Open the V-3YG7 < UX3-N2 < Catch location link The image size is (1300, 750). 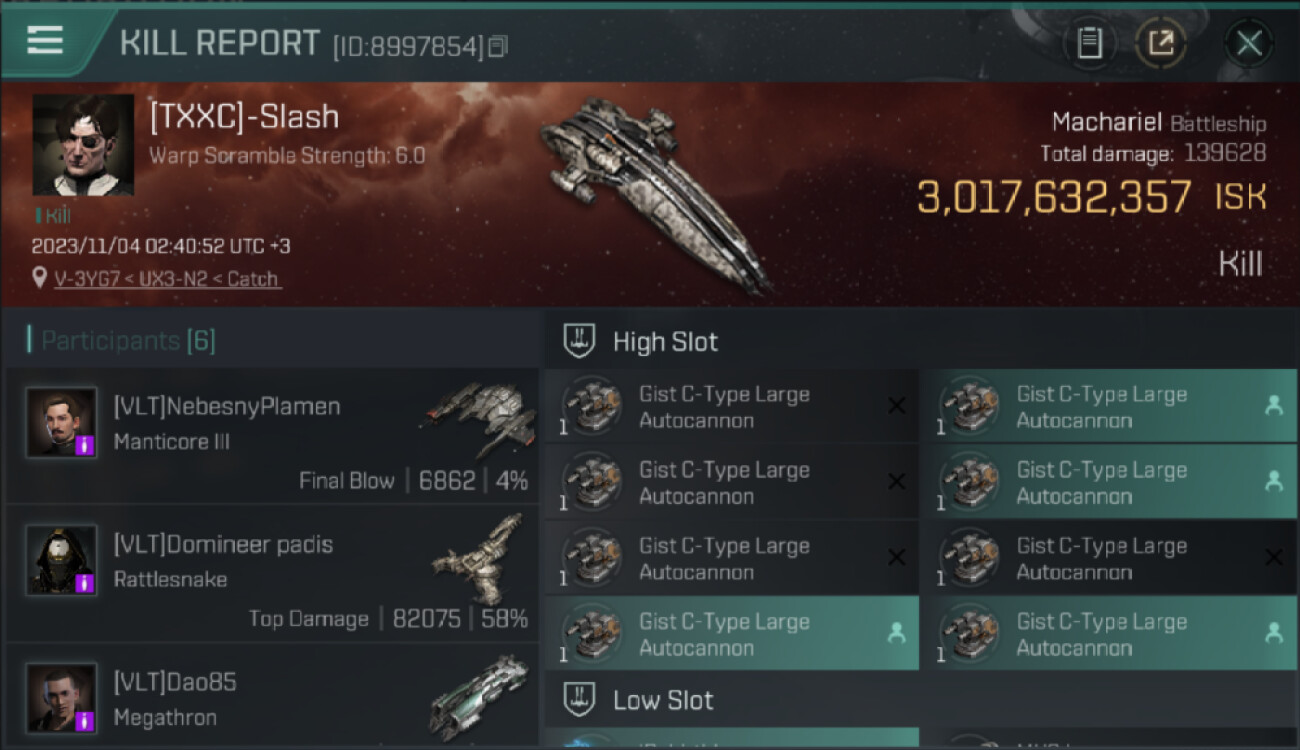pos(168,279)
